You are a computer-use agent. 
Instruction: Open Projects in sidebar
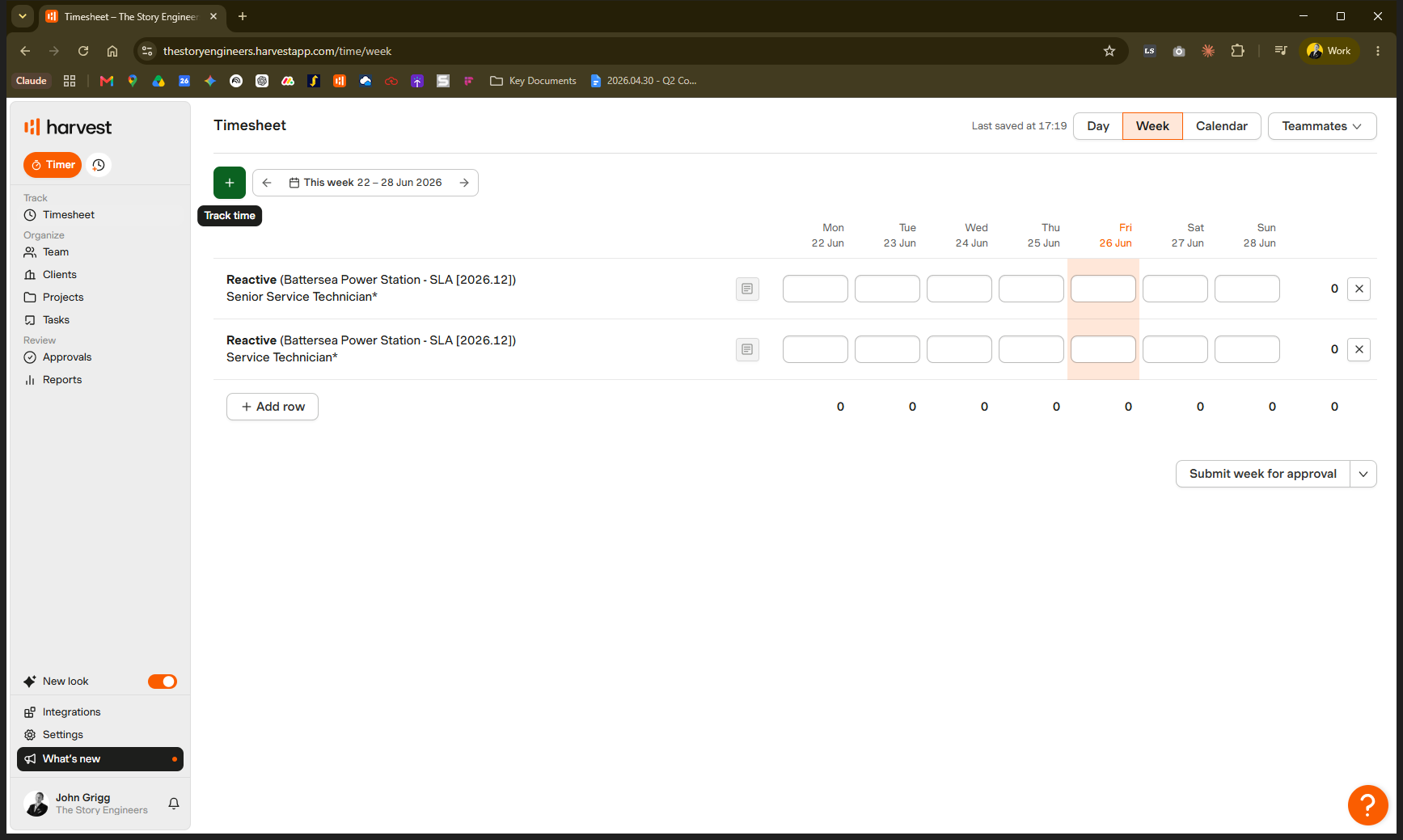(63, 298)
